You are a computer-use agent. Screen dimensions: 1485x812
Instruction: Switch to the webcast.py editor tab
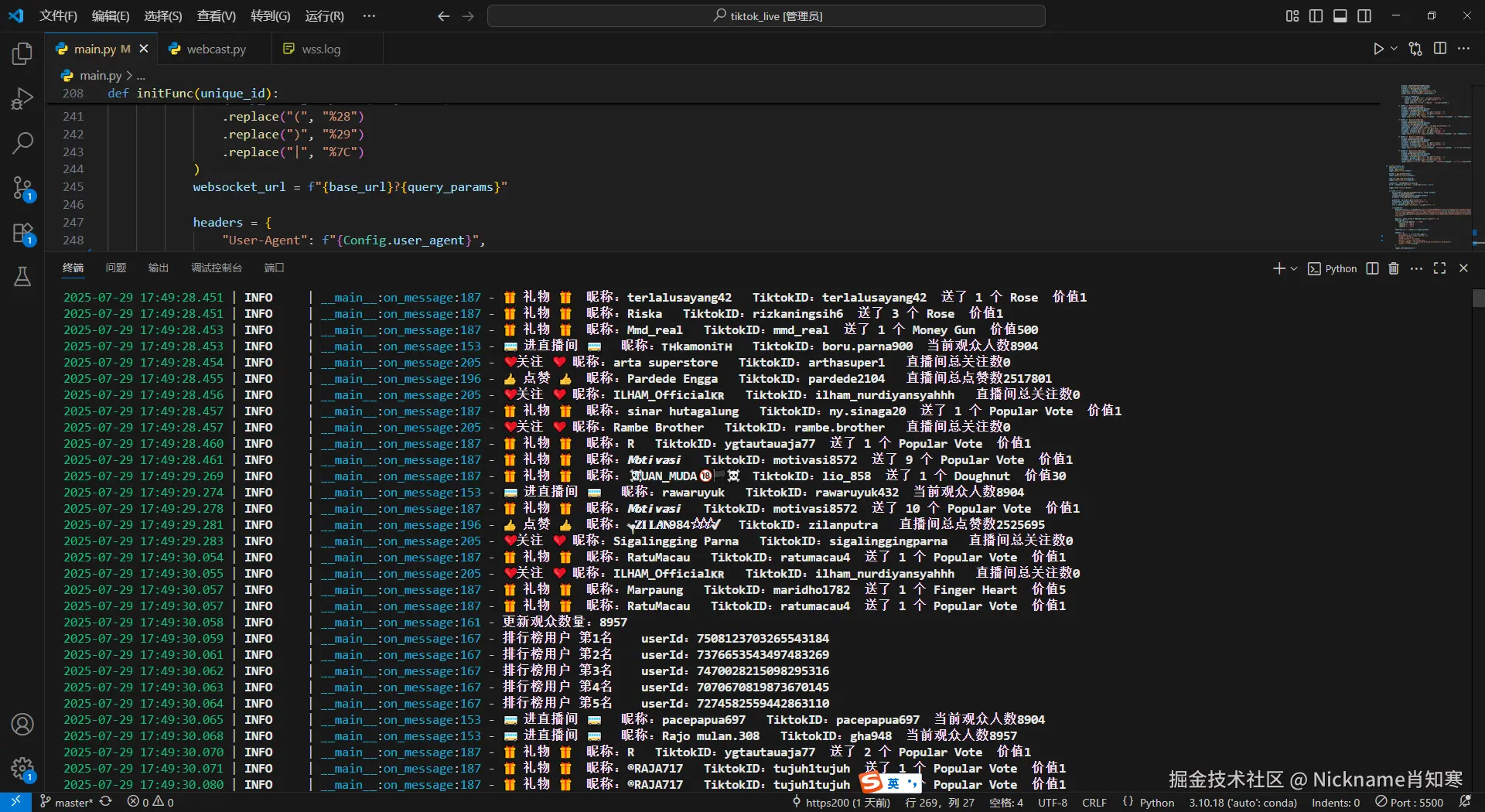point(207,49)
